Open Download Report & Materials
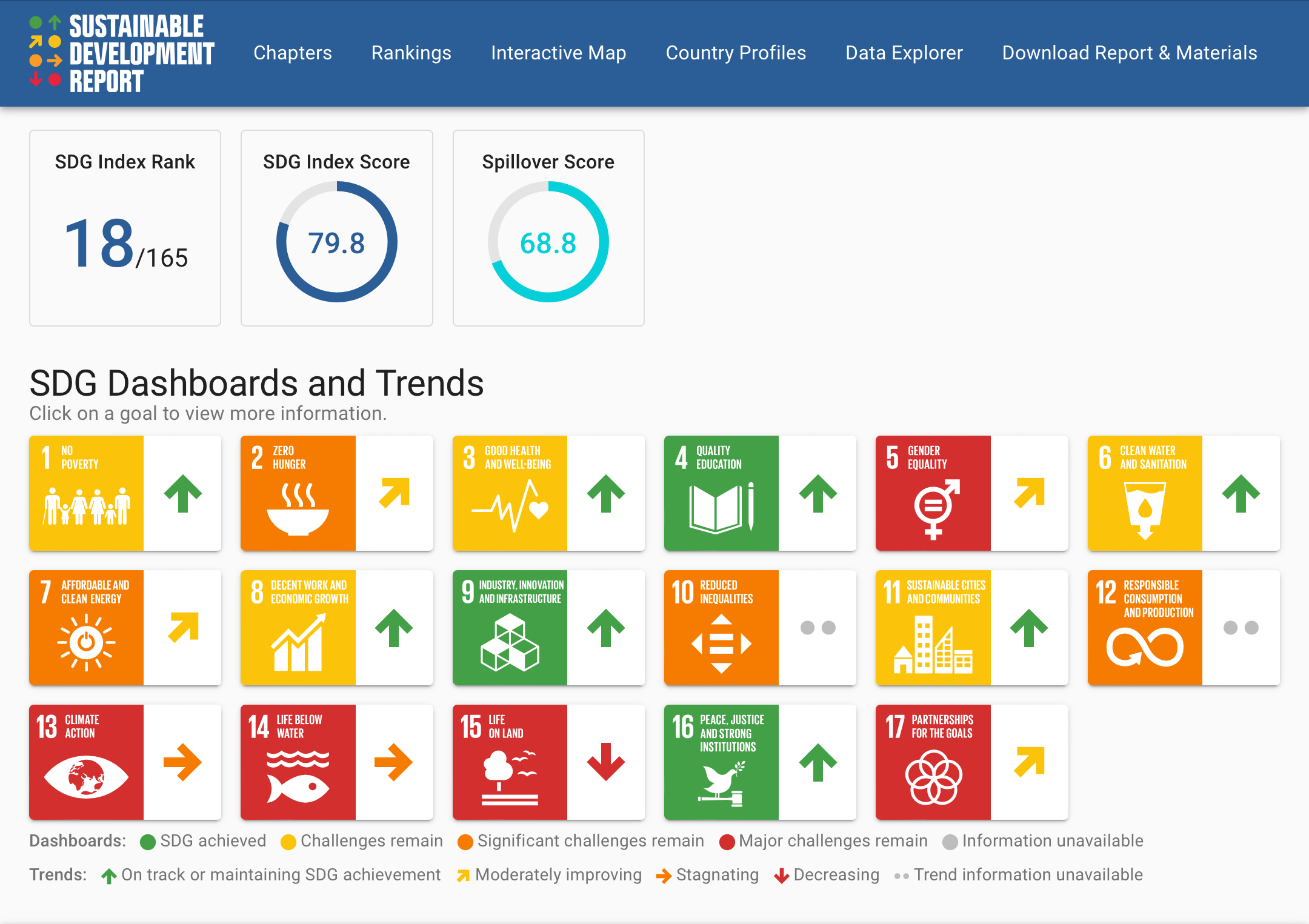Screen dimensions: 1309x924 1129,53
